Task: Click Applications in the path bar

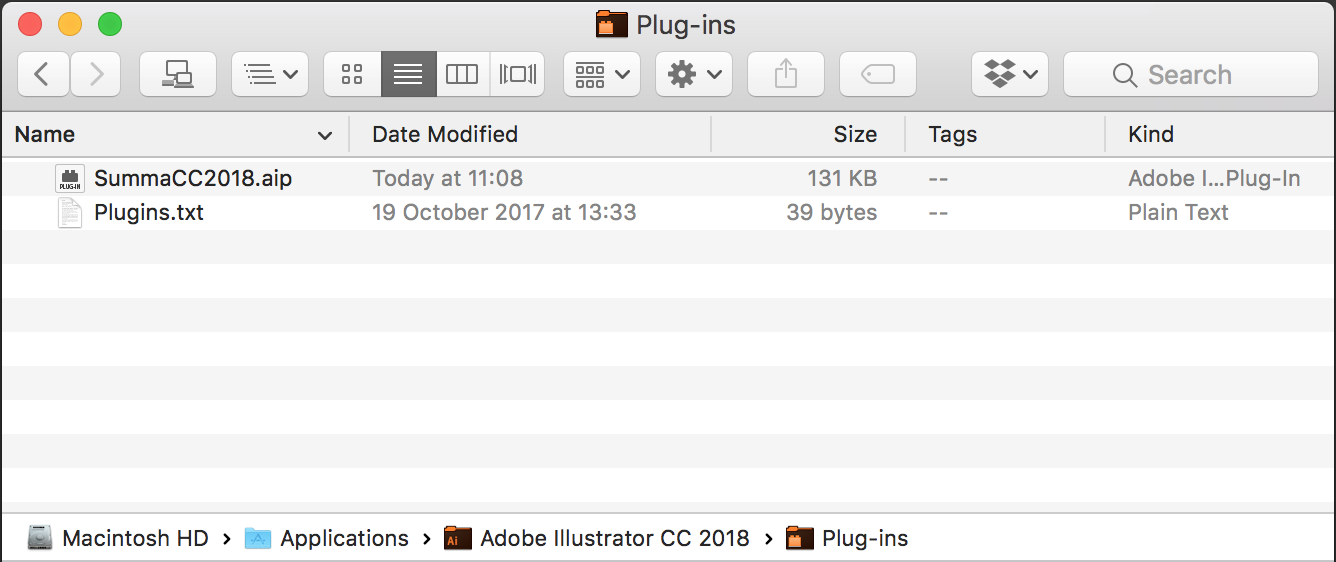Action: tap(327, 538)
